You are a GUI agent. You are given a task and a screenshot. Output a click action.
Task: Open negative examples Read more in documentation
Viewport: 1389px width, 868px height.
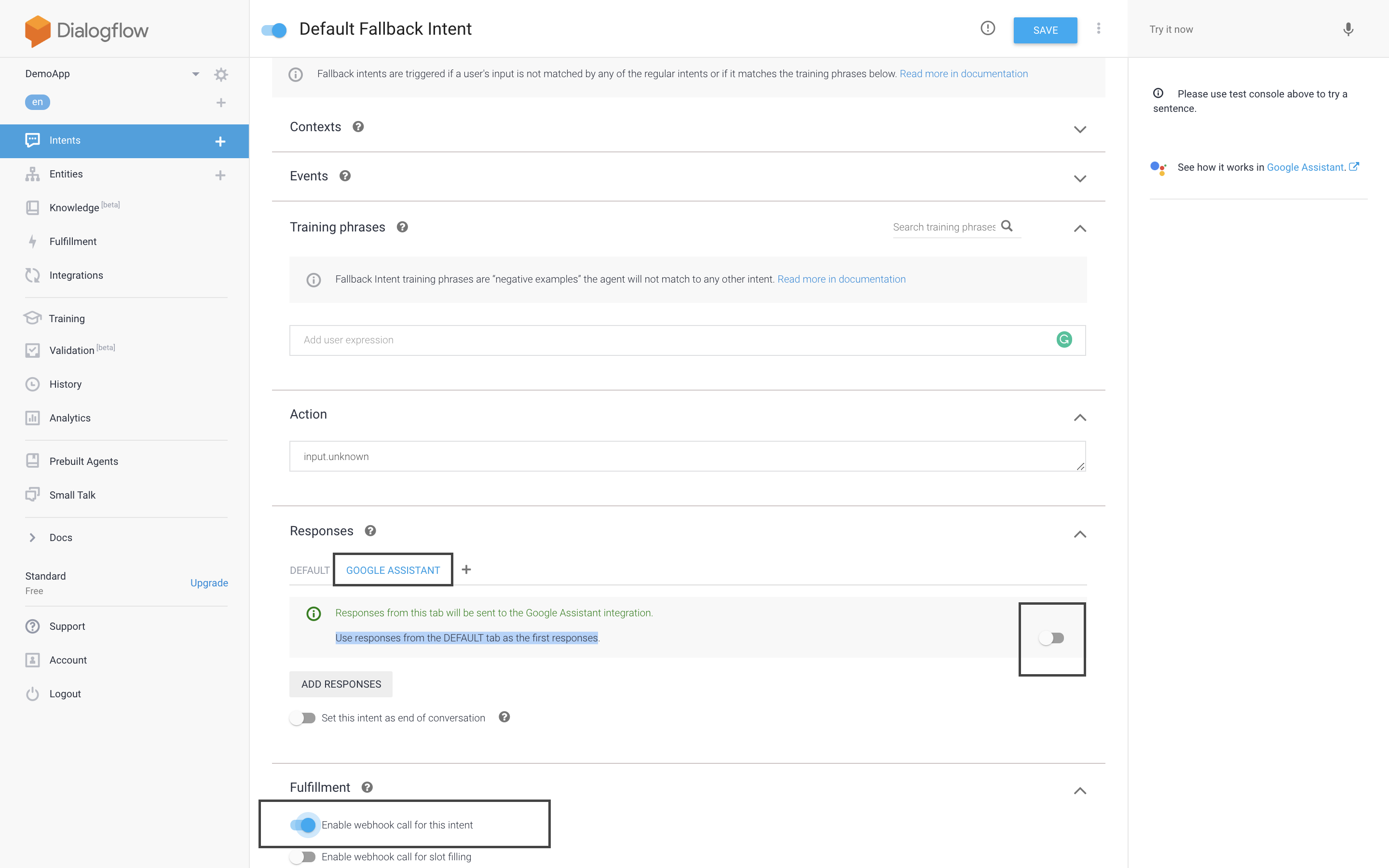pyautogui.click(x=842, y=279)
